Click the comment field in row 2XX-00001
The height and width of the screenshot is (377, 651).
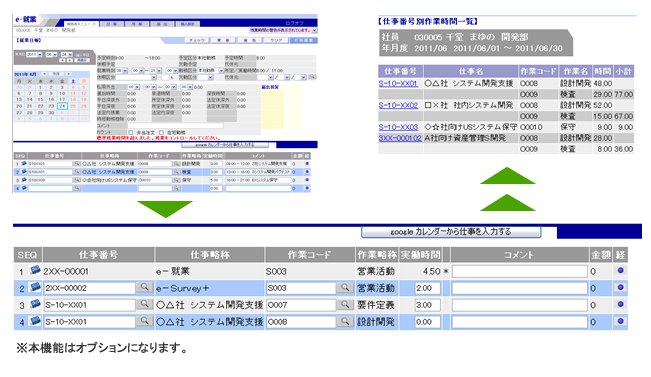[519, 271]
